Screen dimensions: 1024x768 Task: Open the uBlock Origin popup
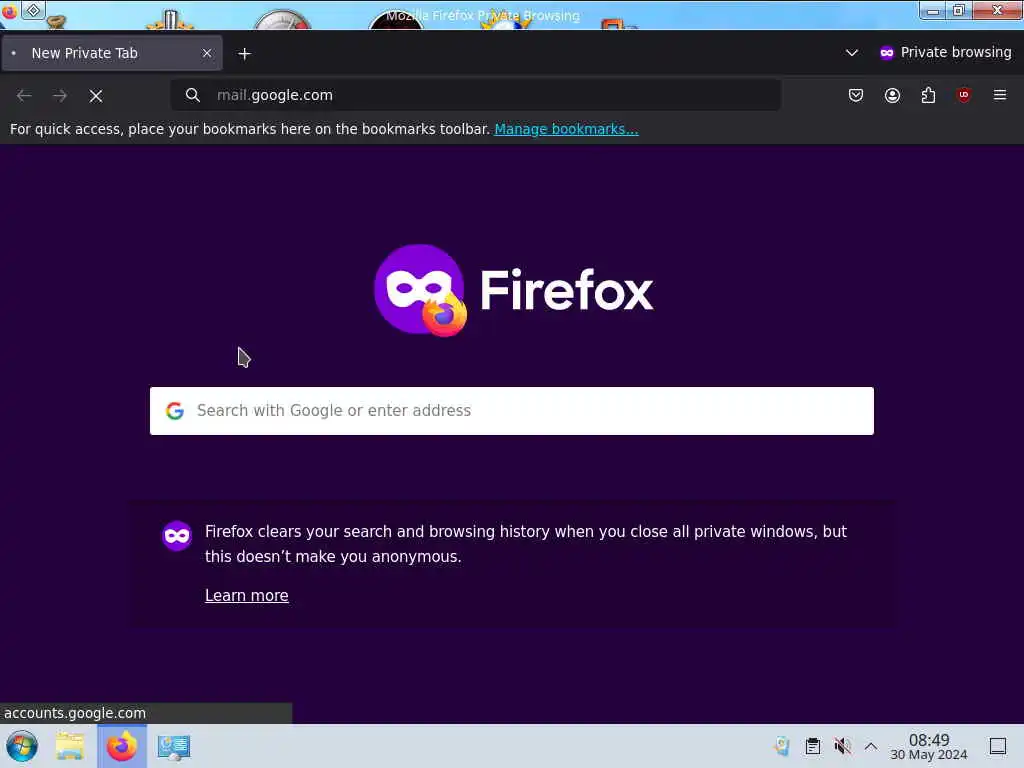(964, 95)
